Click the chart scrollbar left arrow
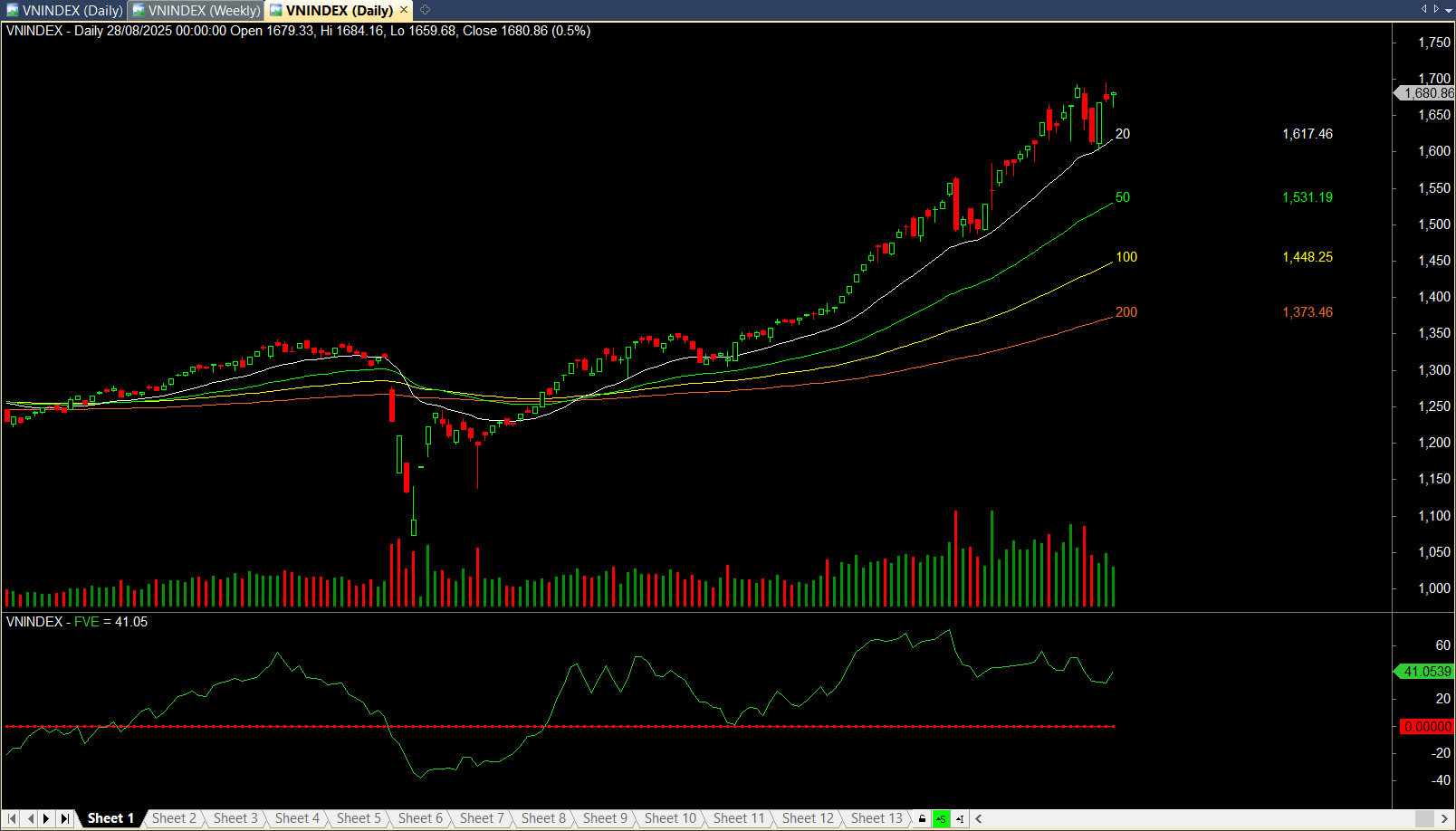The height and width of the screenshot is (831, 1456). (979, 818)
